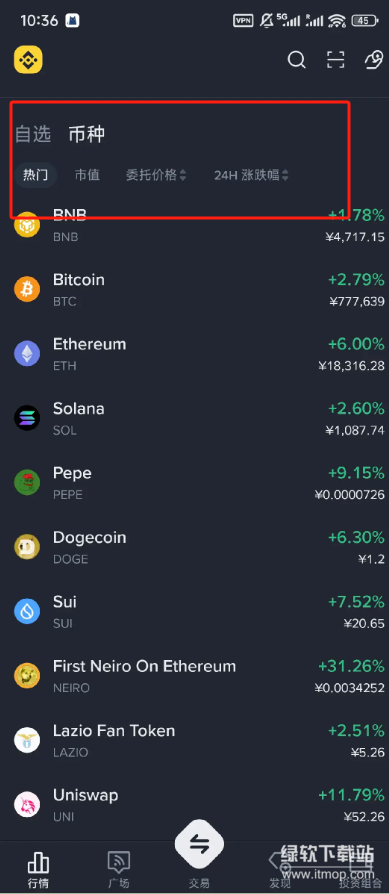The height and width of the screenshot is (894, 389).
Task: Select the 热门 filter chip
Action: point(35,175)
